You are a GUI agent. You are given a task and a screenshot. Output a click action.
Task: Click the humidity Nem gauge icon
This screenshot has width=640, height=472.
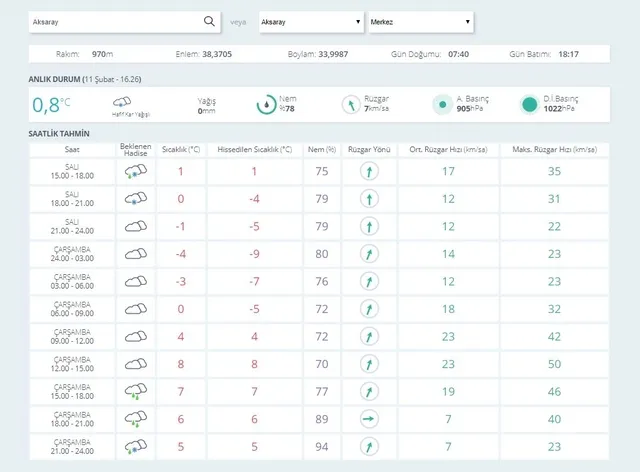[267, 105]
